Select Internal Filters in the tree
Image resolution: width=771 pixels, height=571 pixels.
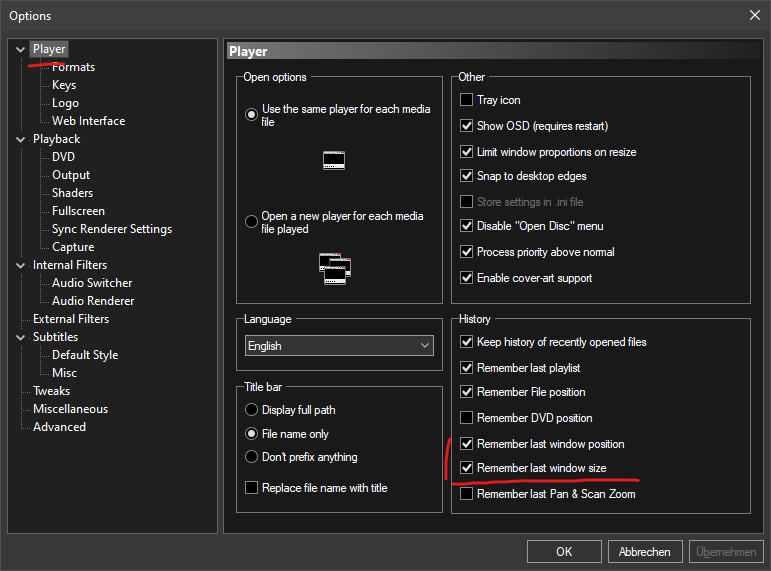click(70, 265)
